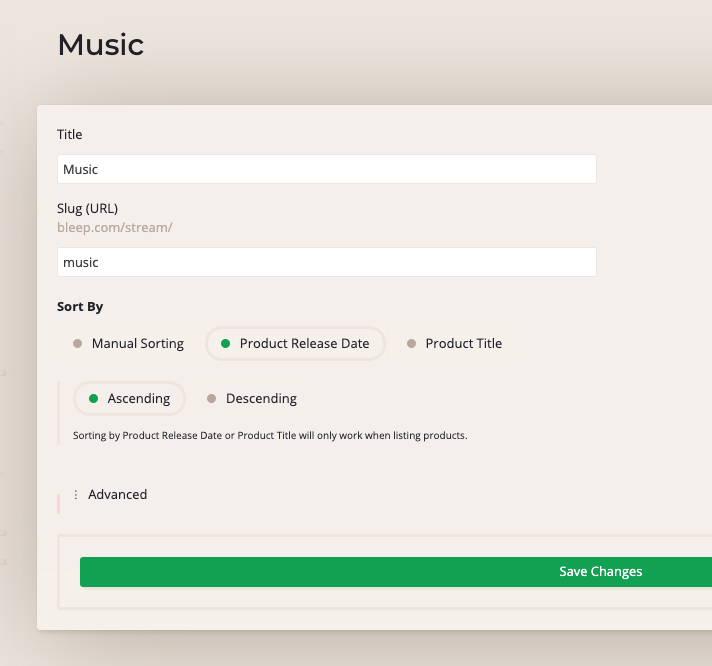Click the bleep.com/stream/ URL prefix text

coord(115,228)
